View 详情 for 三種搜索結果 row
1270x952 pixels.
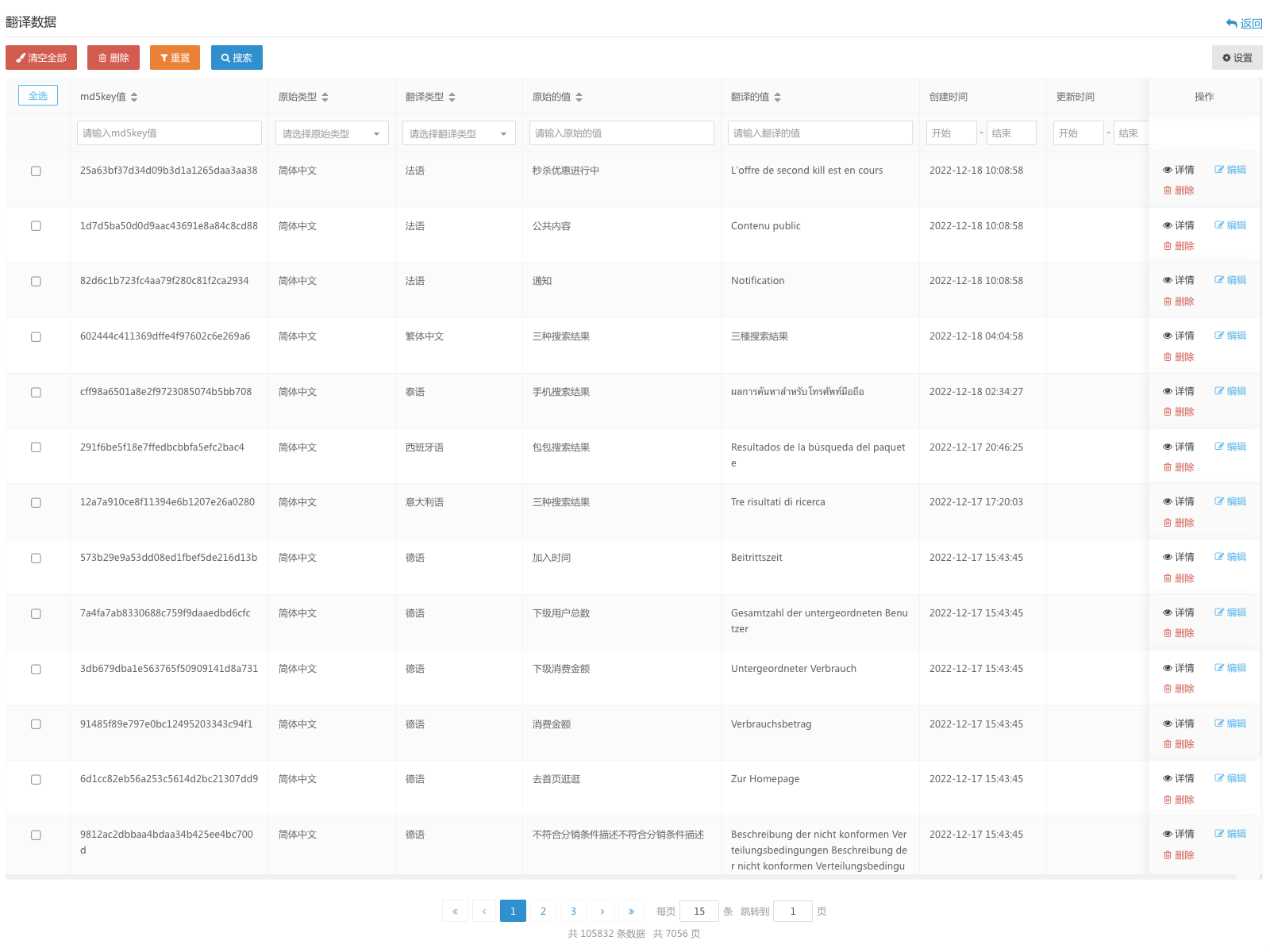click(x=1179, y=336)
